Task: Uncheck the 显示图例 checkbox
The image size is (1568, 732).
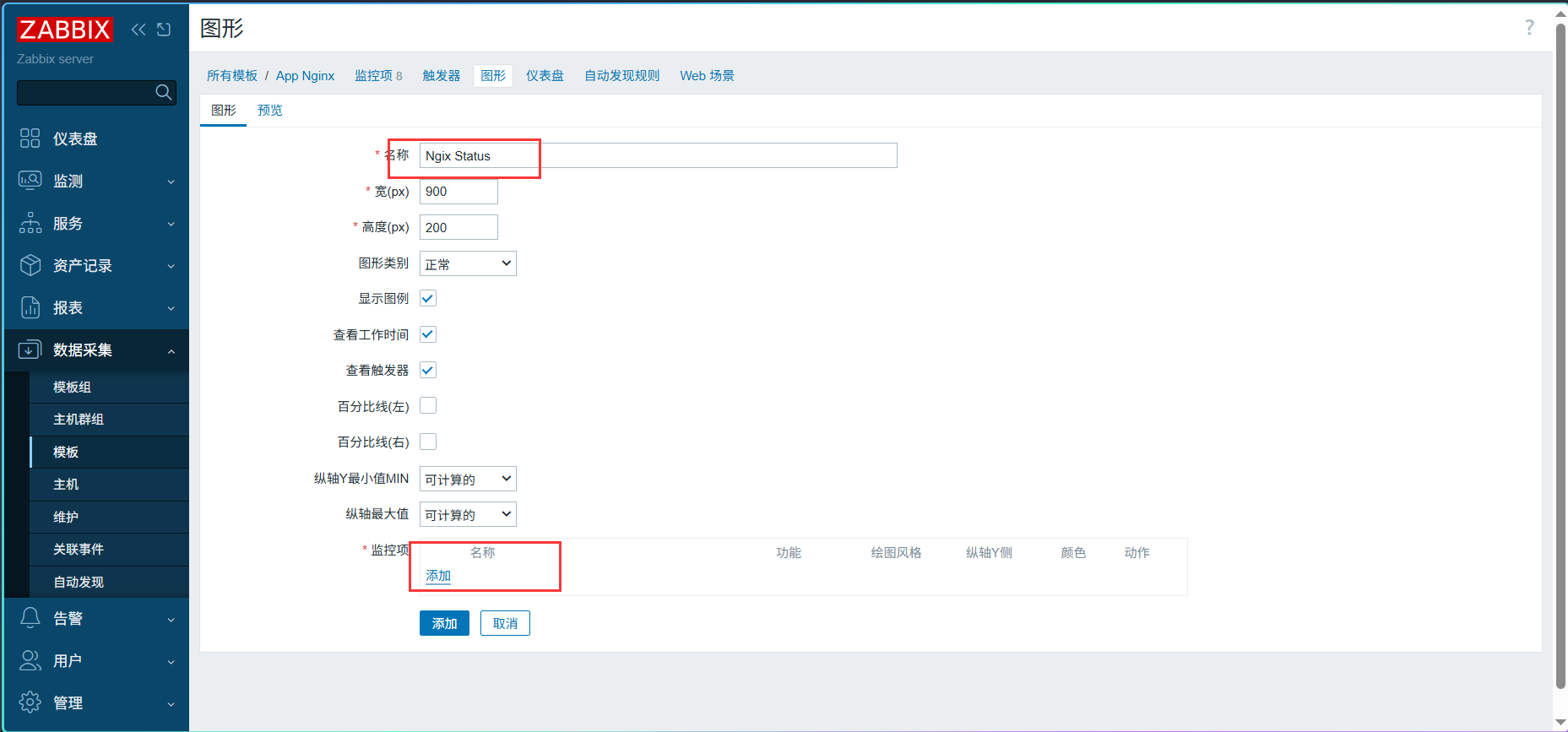Action: tap(428, 298)
